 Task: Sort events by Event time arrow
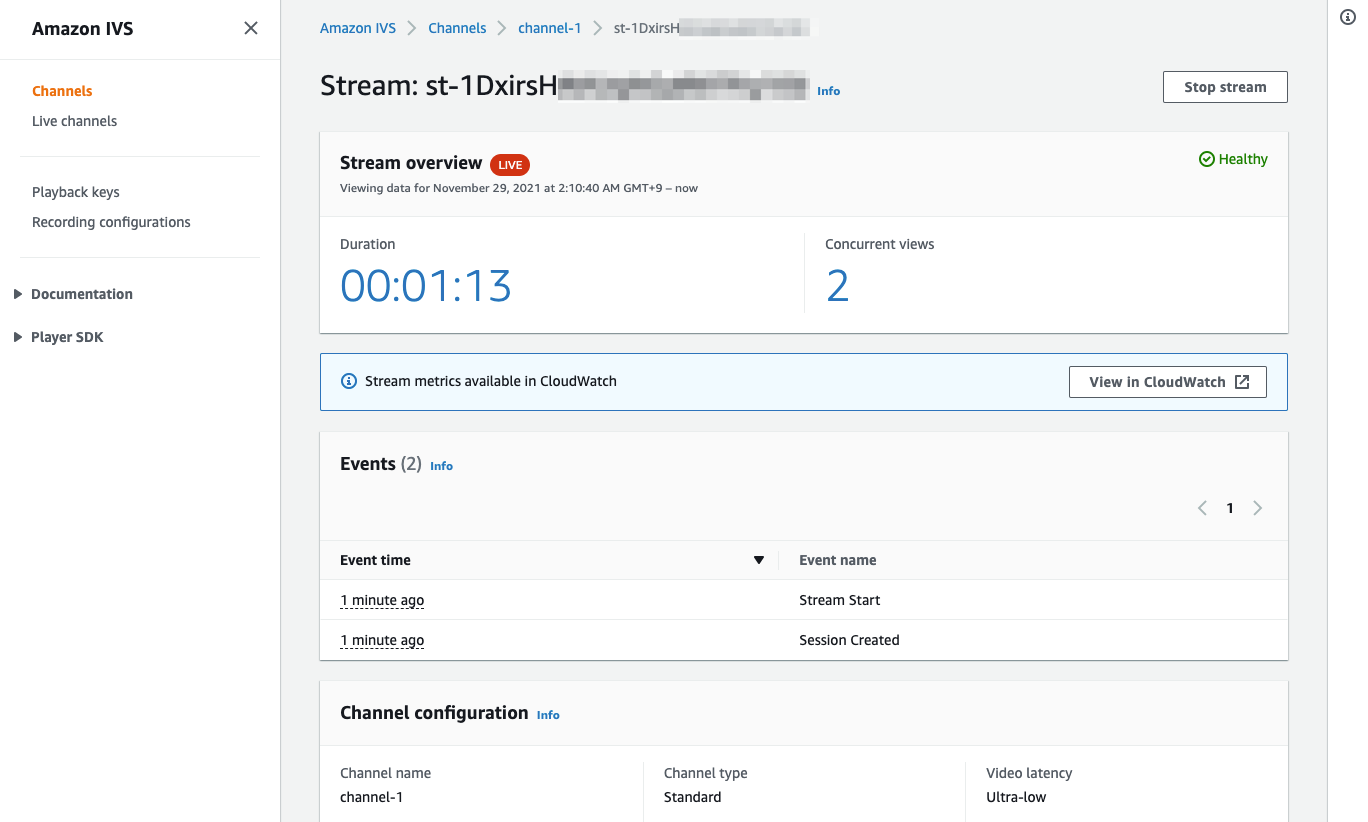(x=759, y=560)
